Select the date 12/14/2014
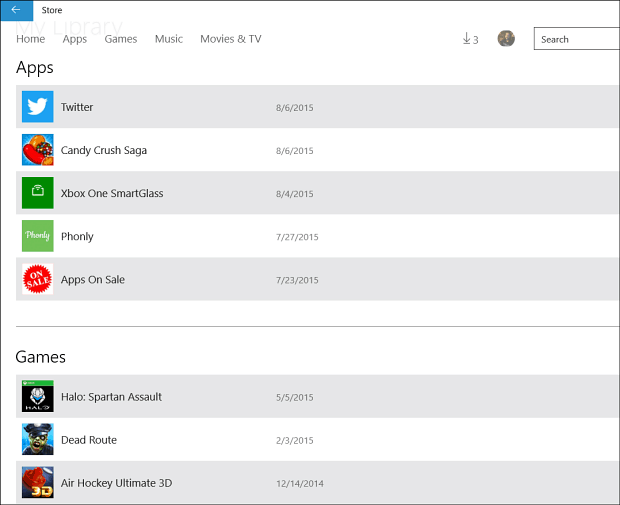 click(300, 483)
